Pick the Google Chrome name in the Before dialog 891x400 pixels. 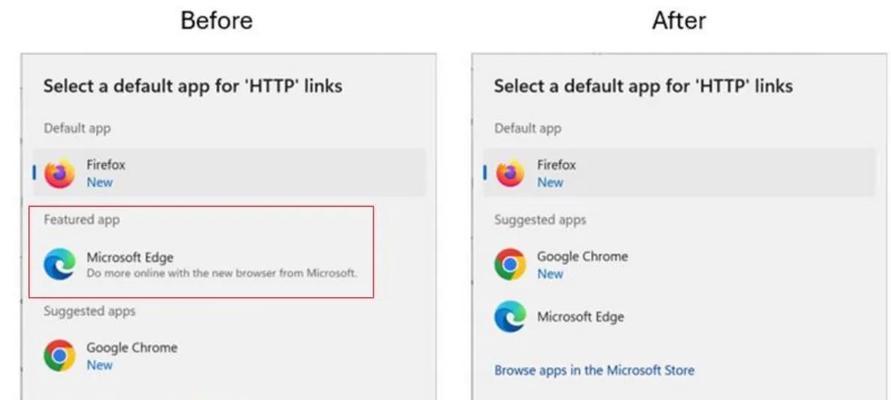132,348
